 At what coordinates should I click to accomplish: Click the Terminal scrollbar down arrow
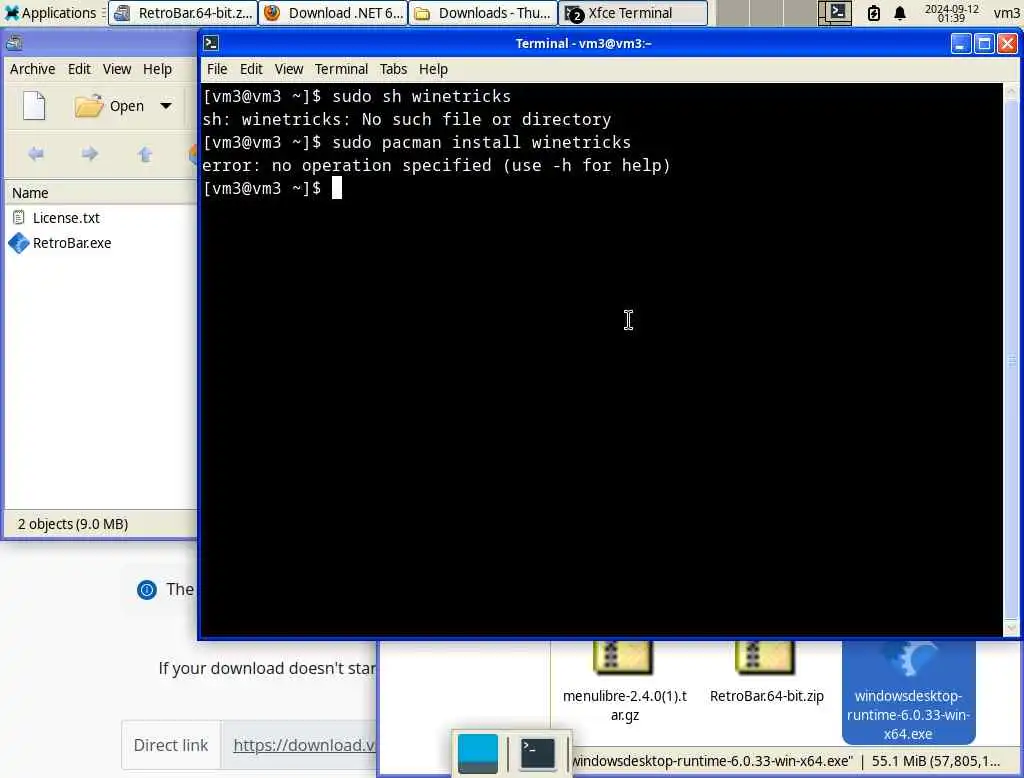pyautogui.click(x=1012, y=628)
